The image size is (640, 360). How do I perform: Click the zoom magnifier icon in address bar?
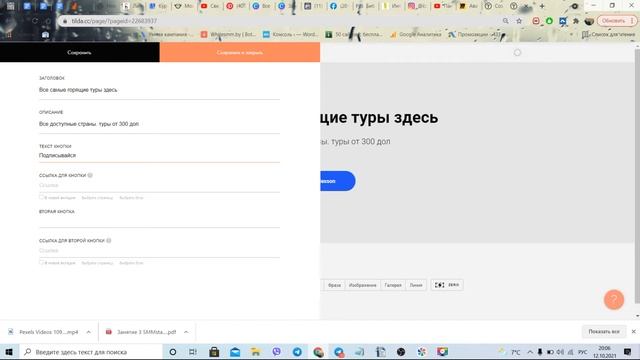[506, 21]
